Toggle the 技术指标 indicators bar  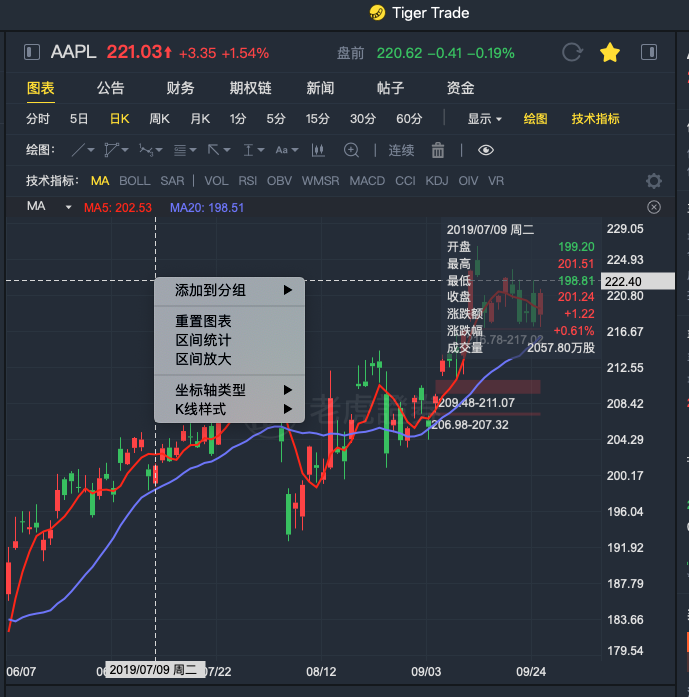pyautogui.click(x=596, y=119)
